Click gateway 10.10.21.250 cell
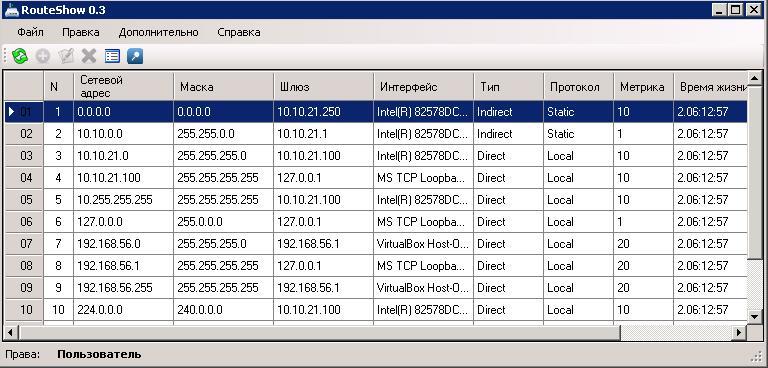768x368 pixels. pyautogui.click(x=323, y=112)
